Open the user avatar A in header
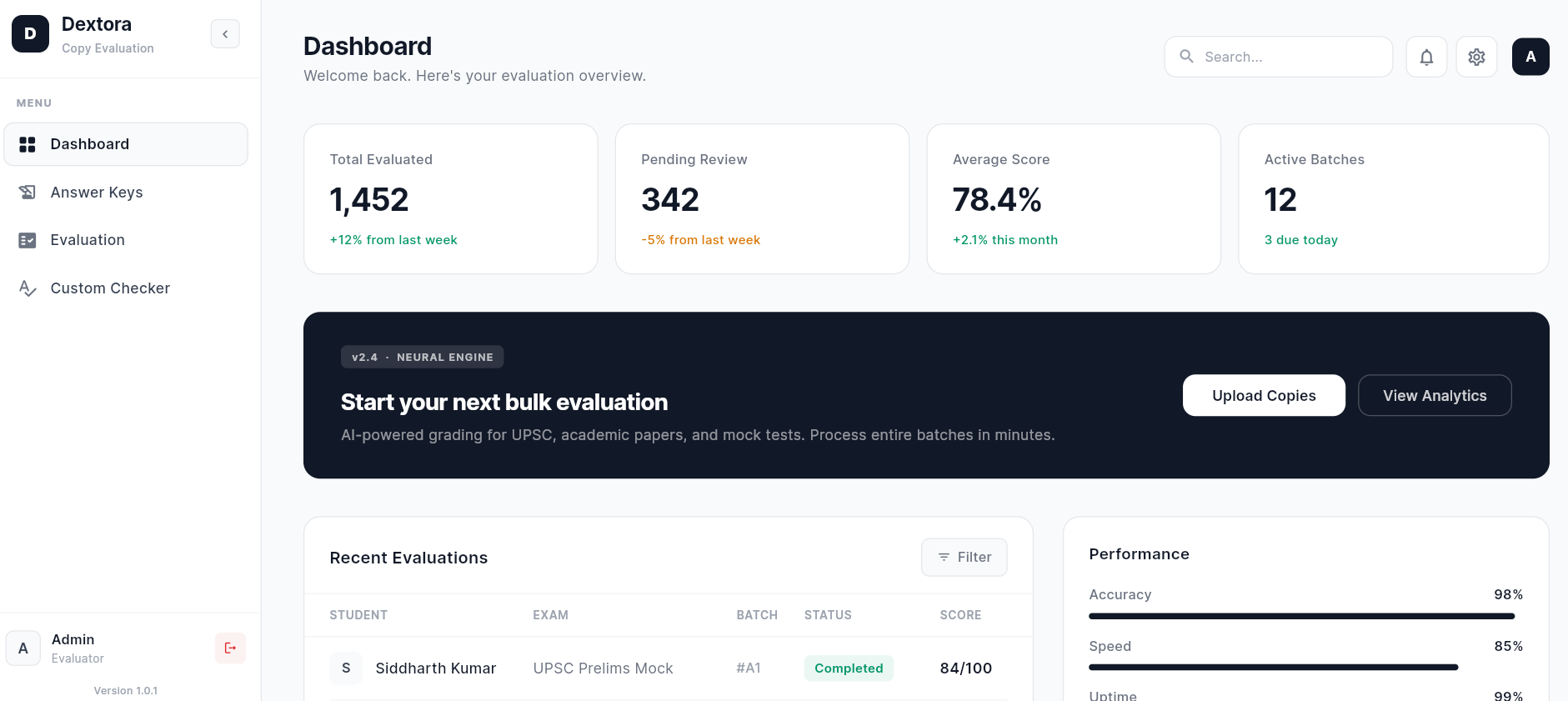This screenshot has height=701, width=1568. click(1530, 57)
